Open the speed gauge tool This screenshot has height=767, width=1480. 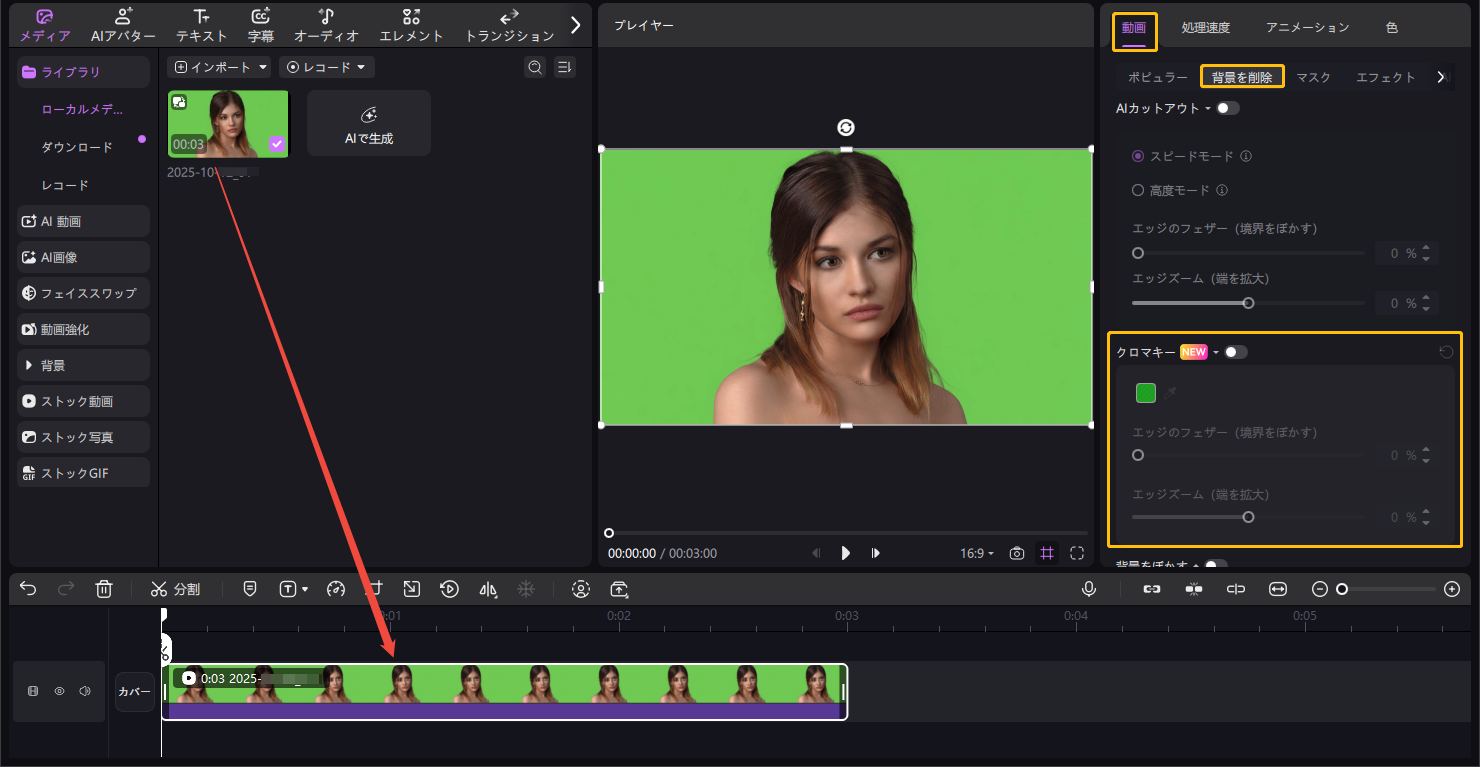tap(336, 589)
